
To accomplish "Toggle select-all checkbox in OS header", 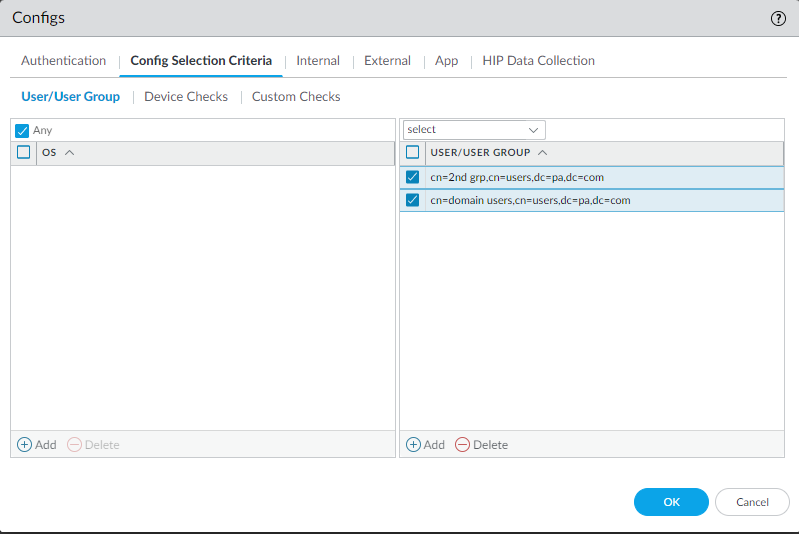I will pos(24,153).
